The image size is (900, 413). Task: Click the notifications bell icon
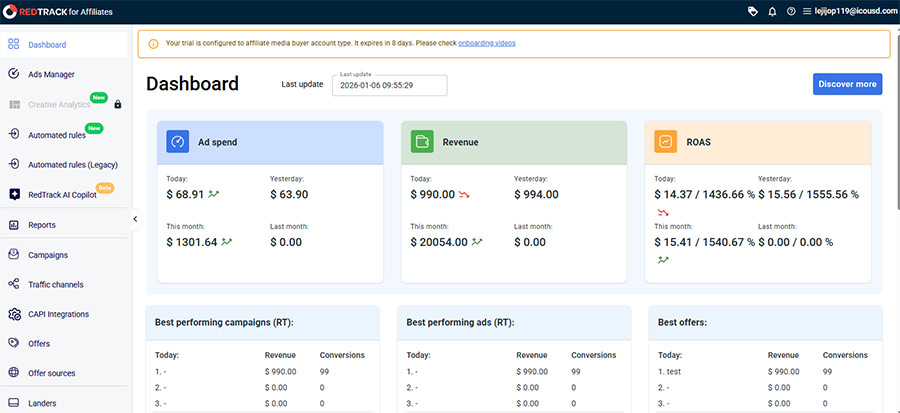(772, 11)
